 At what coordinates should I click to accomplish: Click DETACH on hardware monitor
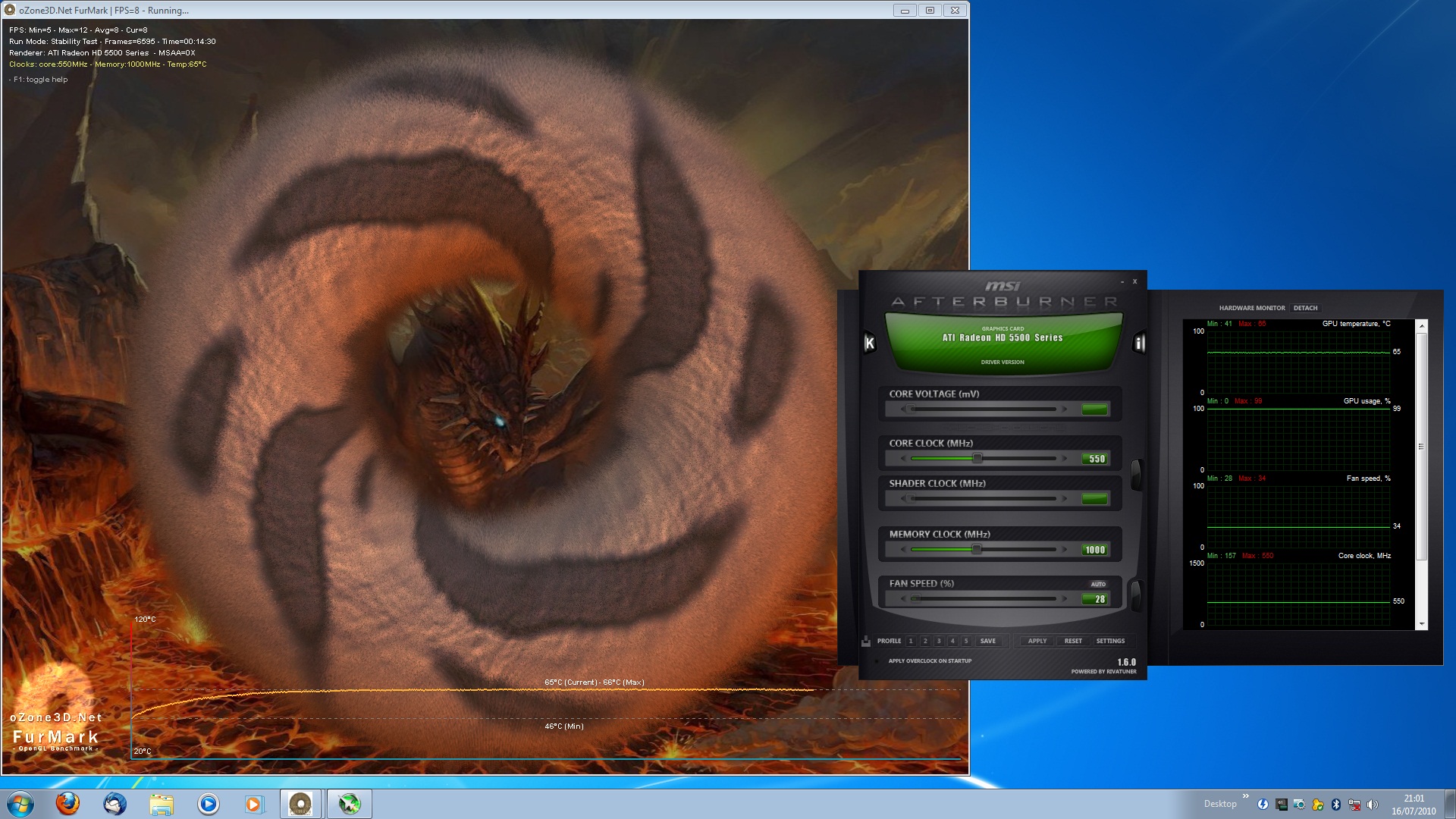(x=1305, y=308)
